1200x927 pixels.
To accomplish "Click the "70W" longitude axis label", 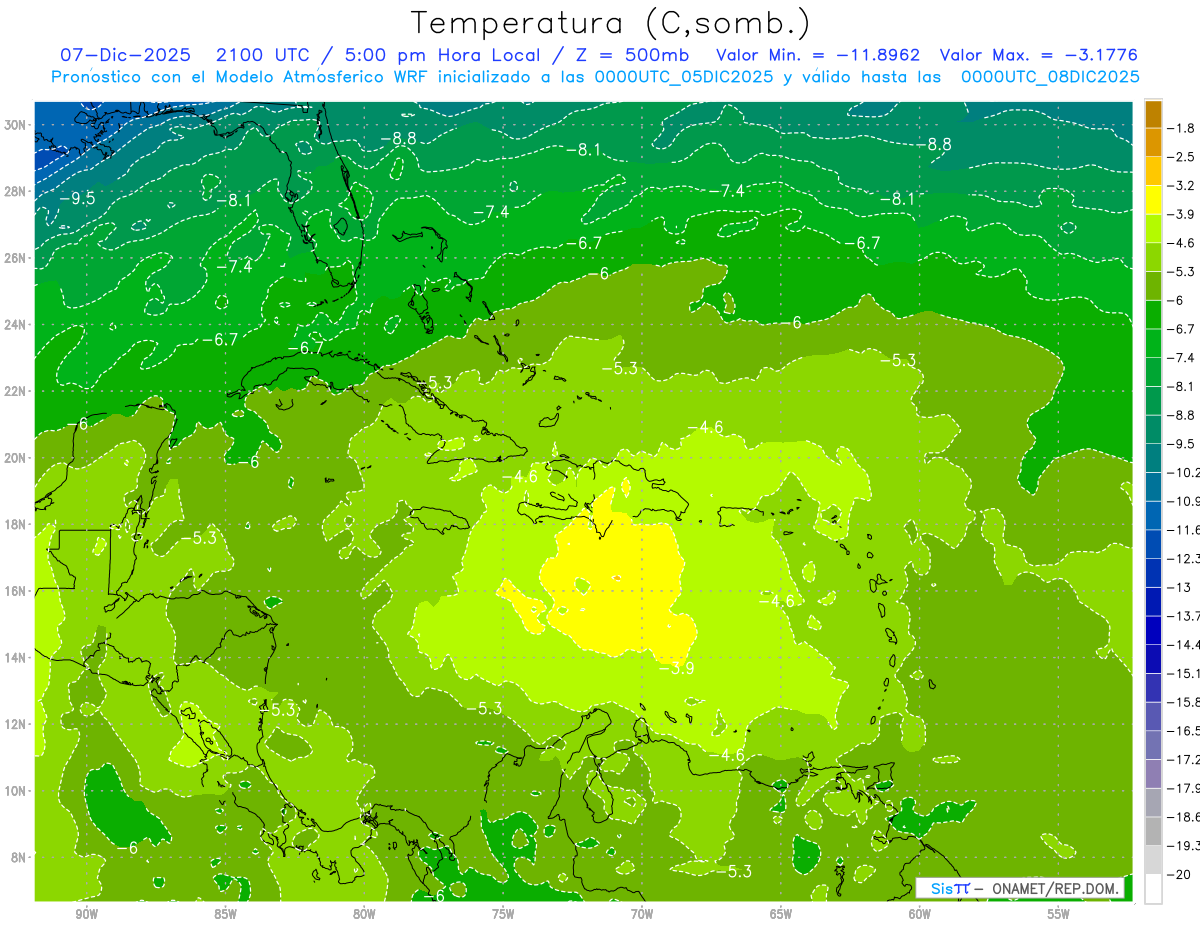I will tap(642, 914).
